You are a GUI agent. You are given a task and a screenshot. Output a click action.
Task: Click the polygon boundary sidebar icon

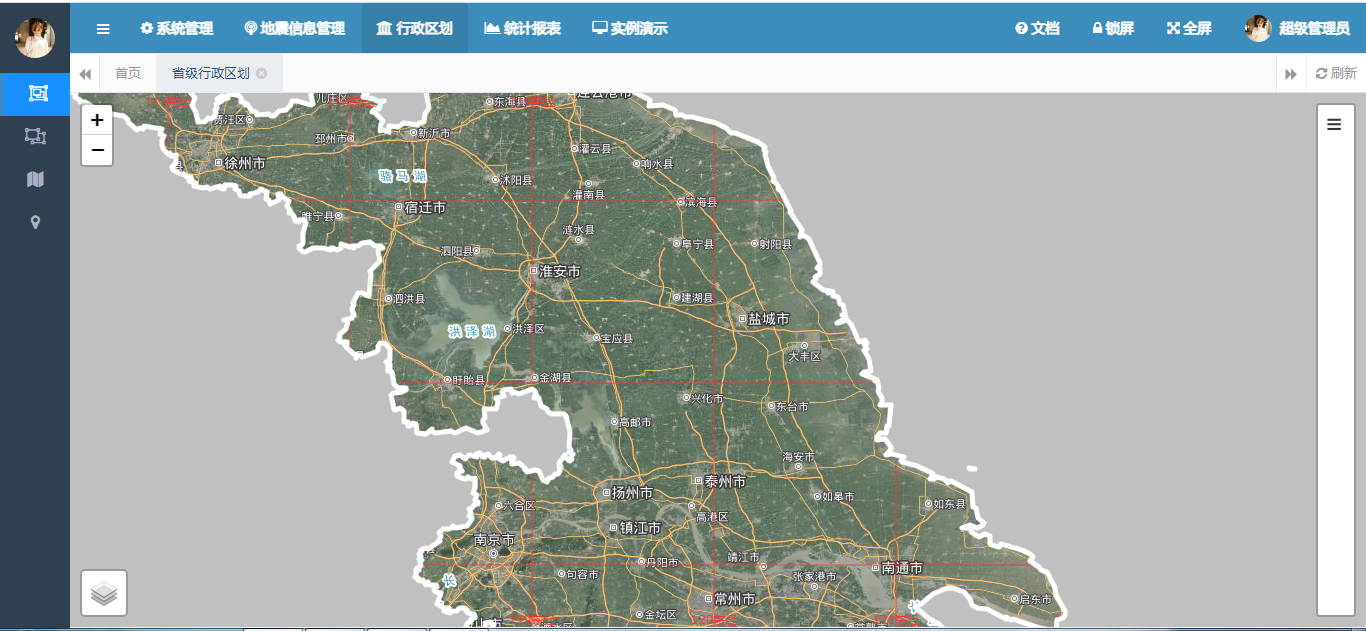point(35,136)
